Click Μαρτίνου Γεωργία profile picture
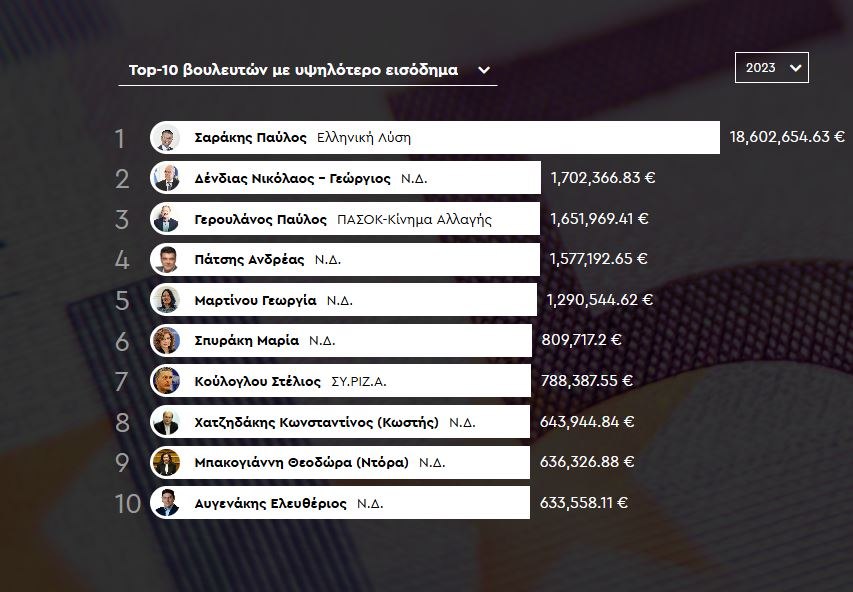This screenshot has width=853, height=592. pos(166,300)
